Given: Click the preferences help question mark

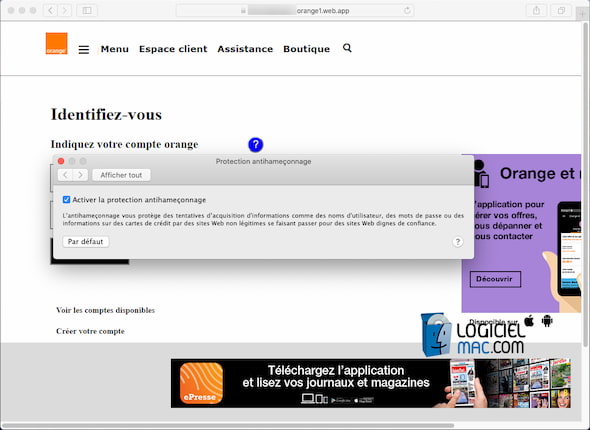Looking at the screenshot, I should pos(458,242).
